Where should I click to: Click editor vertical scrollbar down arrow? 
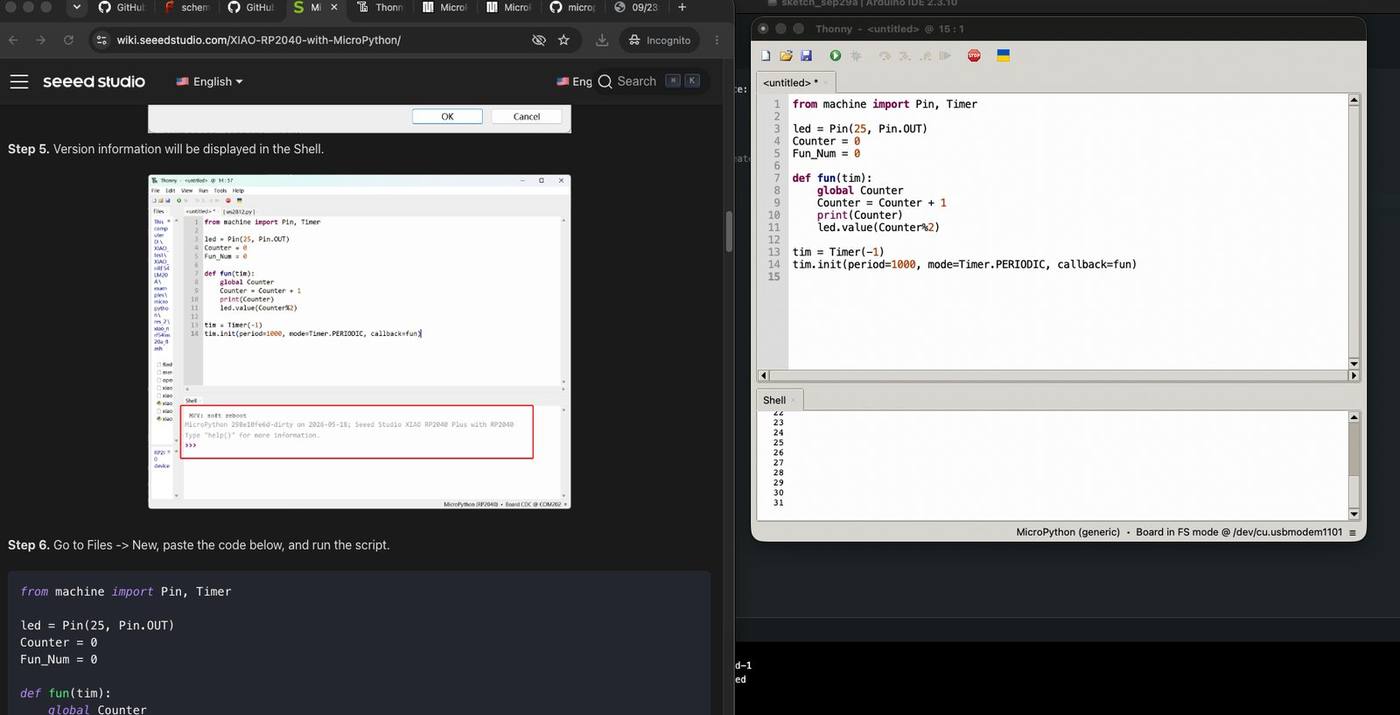pyautogui.click(x=1354, y=363)
